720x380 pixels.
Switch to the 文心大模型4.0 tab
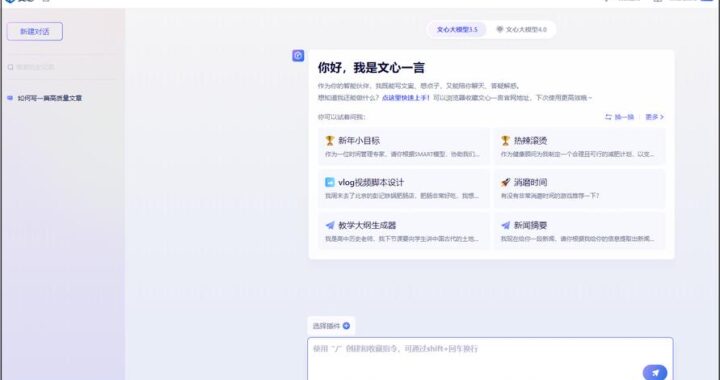(x=521, y=30)
